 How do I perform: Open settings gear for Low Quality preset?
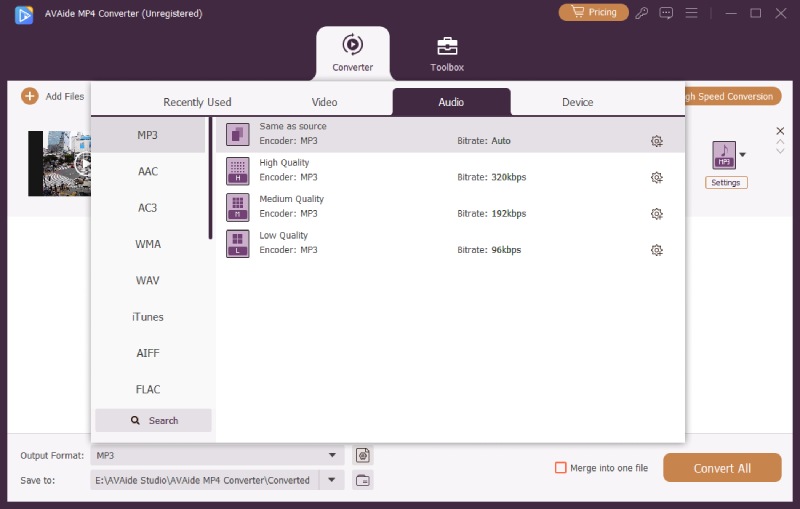pos(657,250)
